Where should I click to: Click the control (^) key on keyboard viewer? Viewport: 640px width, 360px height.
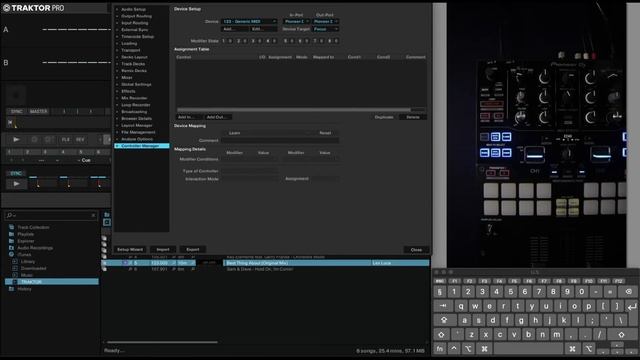pyautogui.click(x=453, y=349)
